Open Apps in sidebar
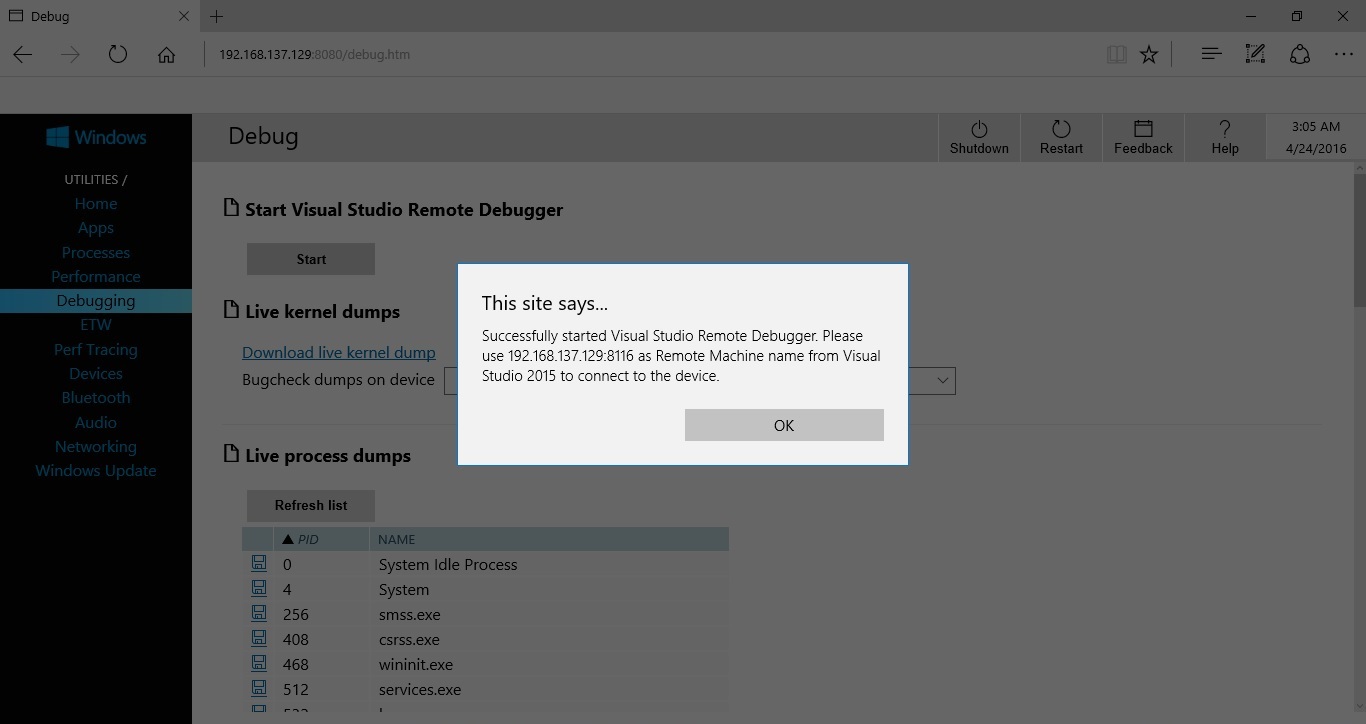Screen dimensions: 1366x724 tap(96, 228)
